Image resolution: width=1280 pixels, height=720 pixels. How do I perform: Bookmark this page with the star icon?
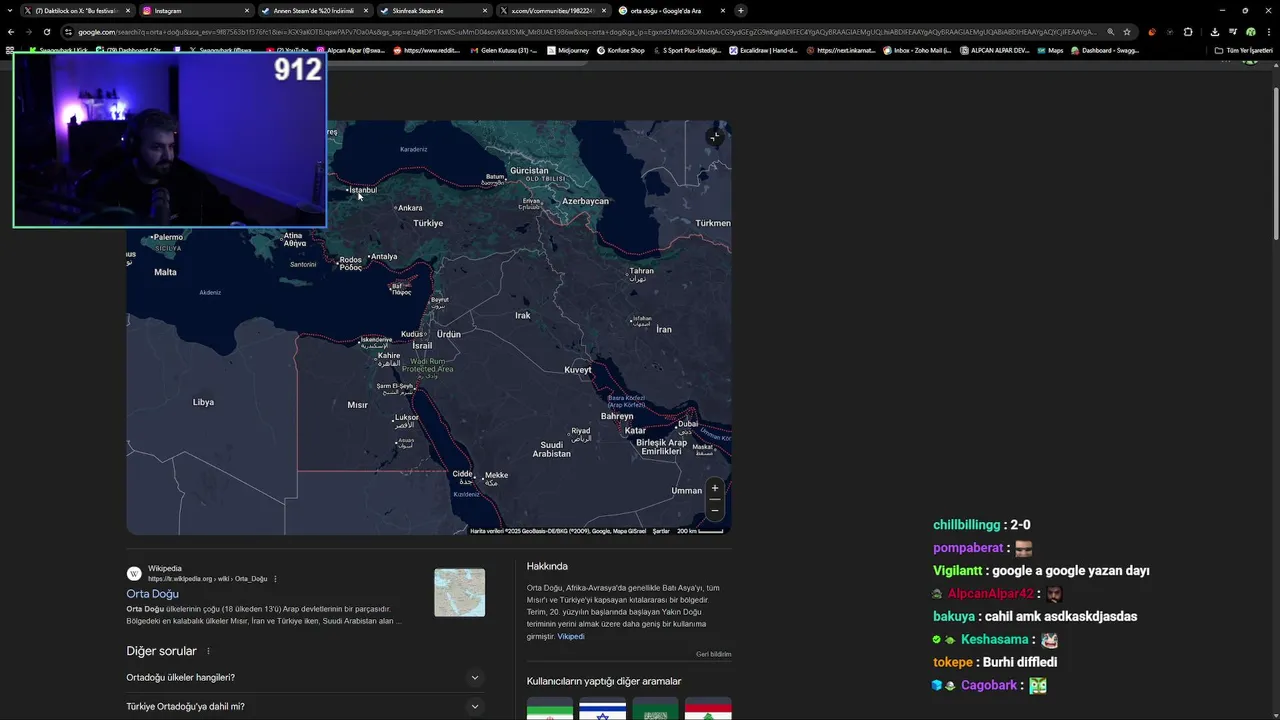point(1127,32)
